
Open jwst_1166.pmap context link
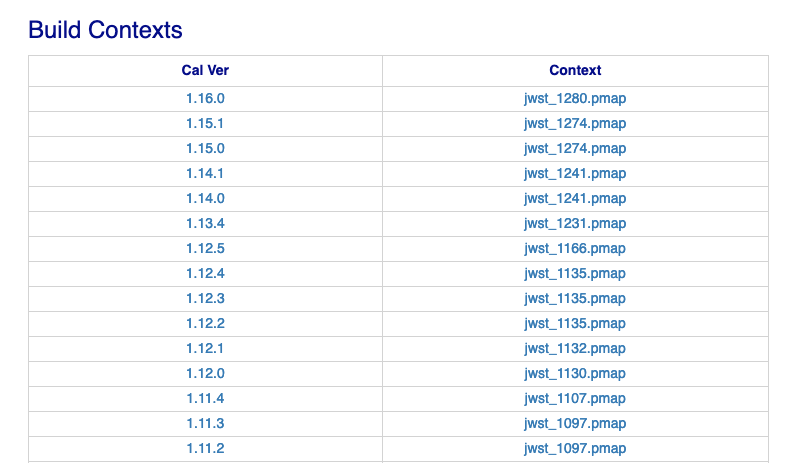[575, 248]
